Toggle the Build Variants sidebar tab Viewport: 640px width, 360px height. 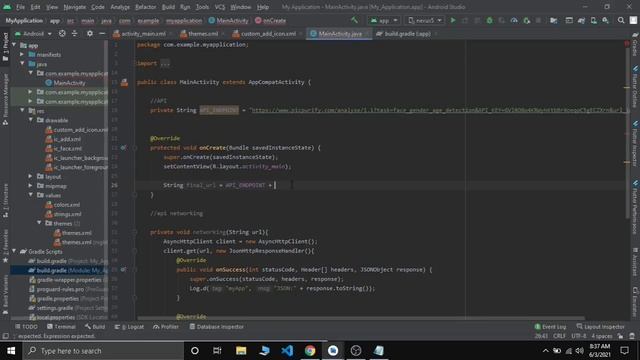coord(5,295)
